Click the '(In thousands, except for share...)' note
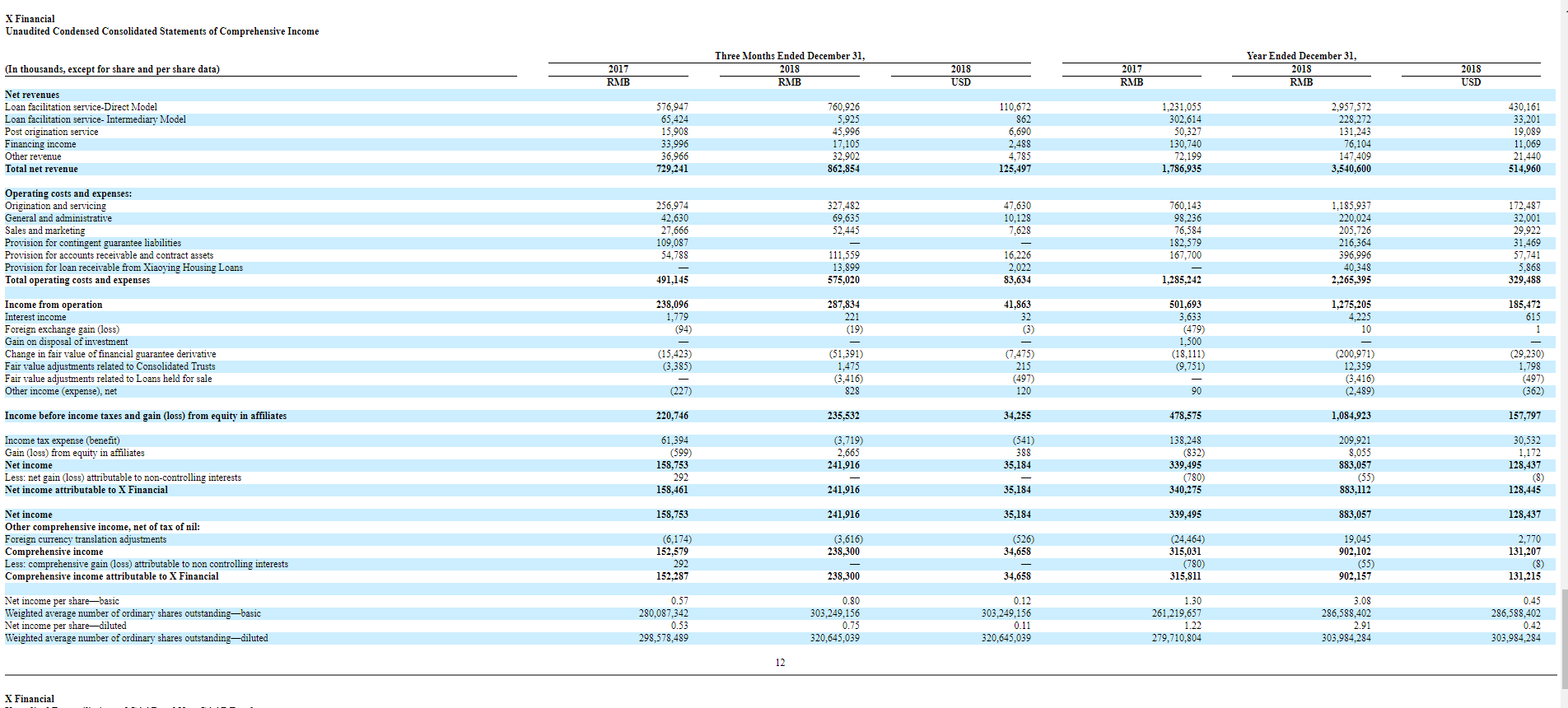 (x=112, y=69)
